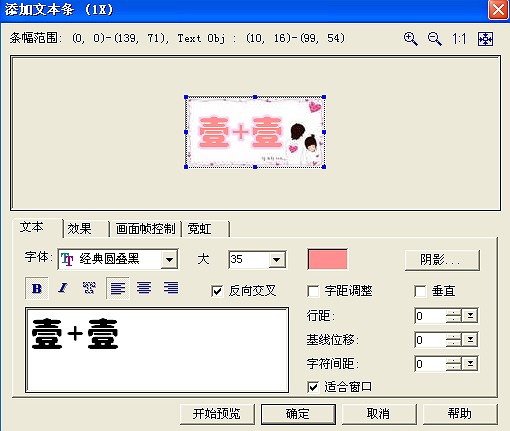Click the zoom in magnifier icon
This screenshot has width=510, height=431.
(x=411, y=39)
